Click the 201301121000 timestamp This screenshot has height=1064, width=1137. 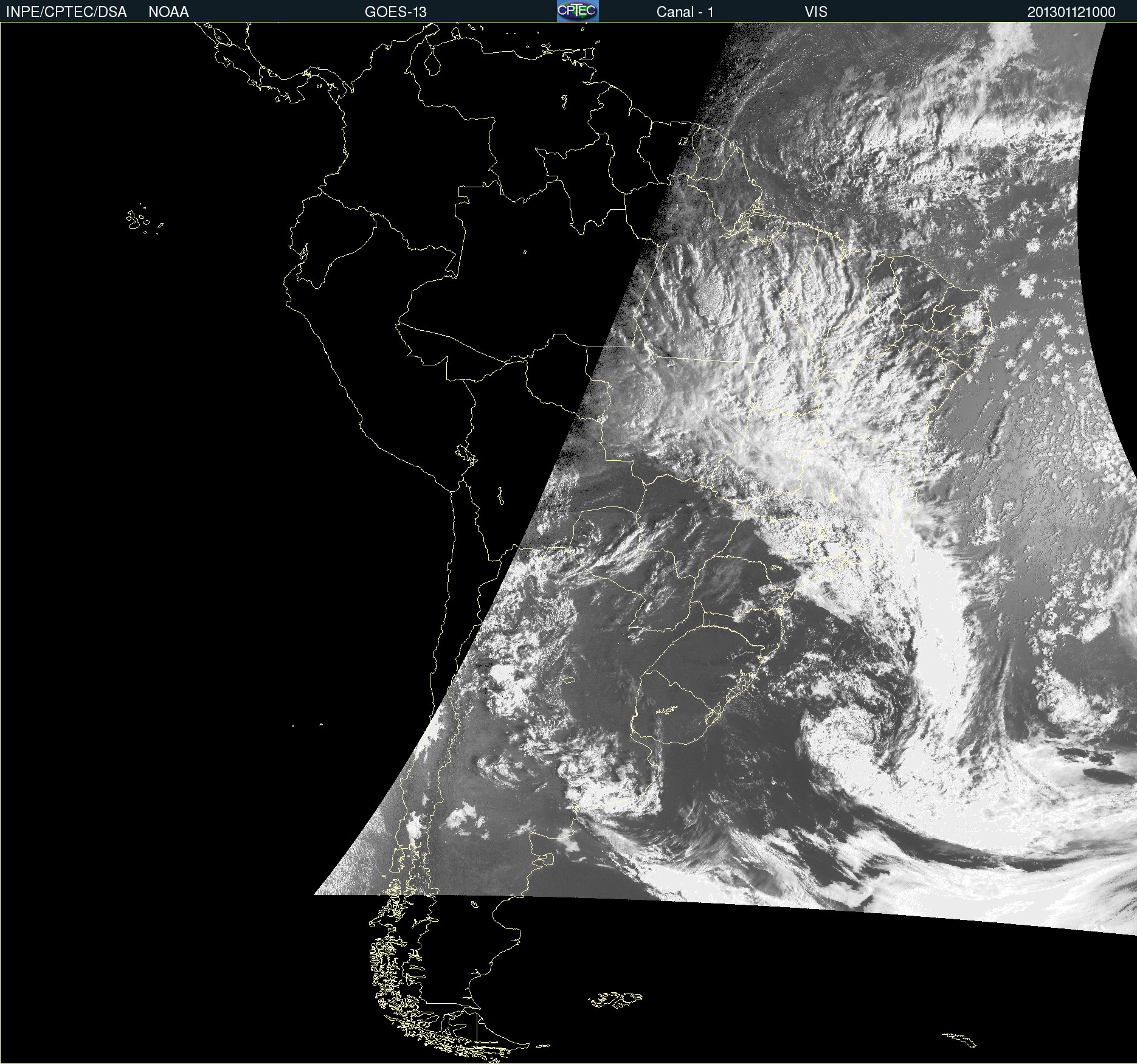(x=1071, y=12)
